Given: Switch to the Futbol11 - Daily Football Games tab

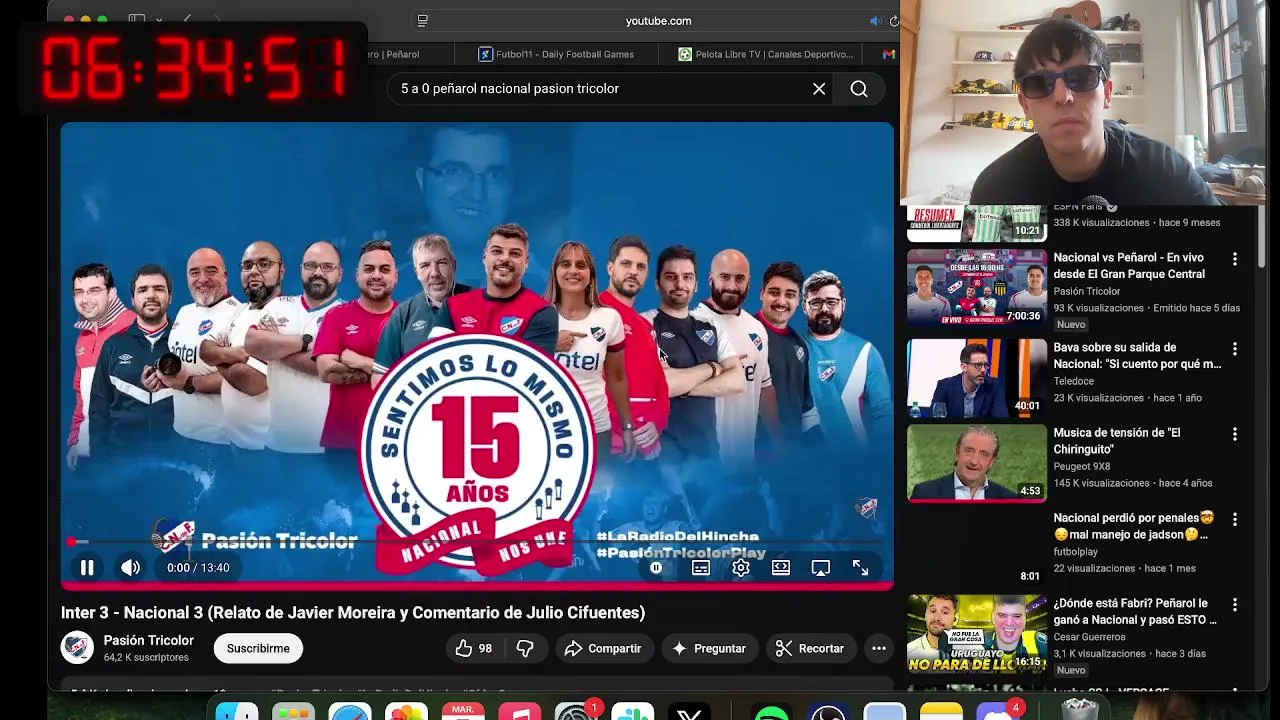Looking at the screenshot, I should tap(556, 54).
